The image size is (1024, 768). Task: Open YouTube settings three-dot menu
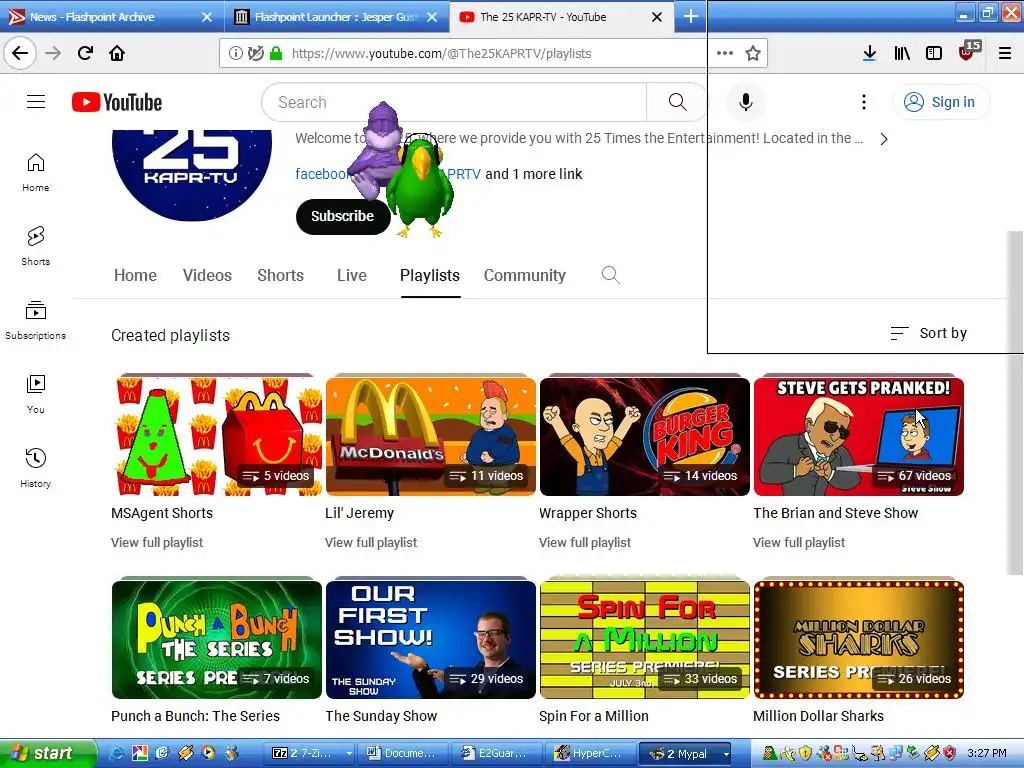click(x=863, y=102)
